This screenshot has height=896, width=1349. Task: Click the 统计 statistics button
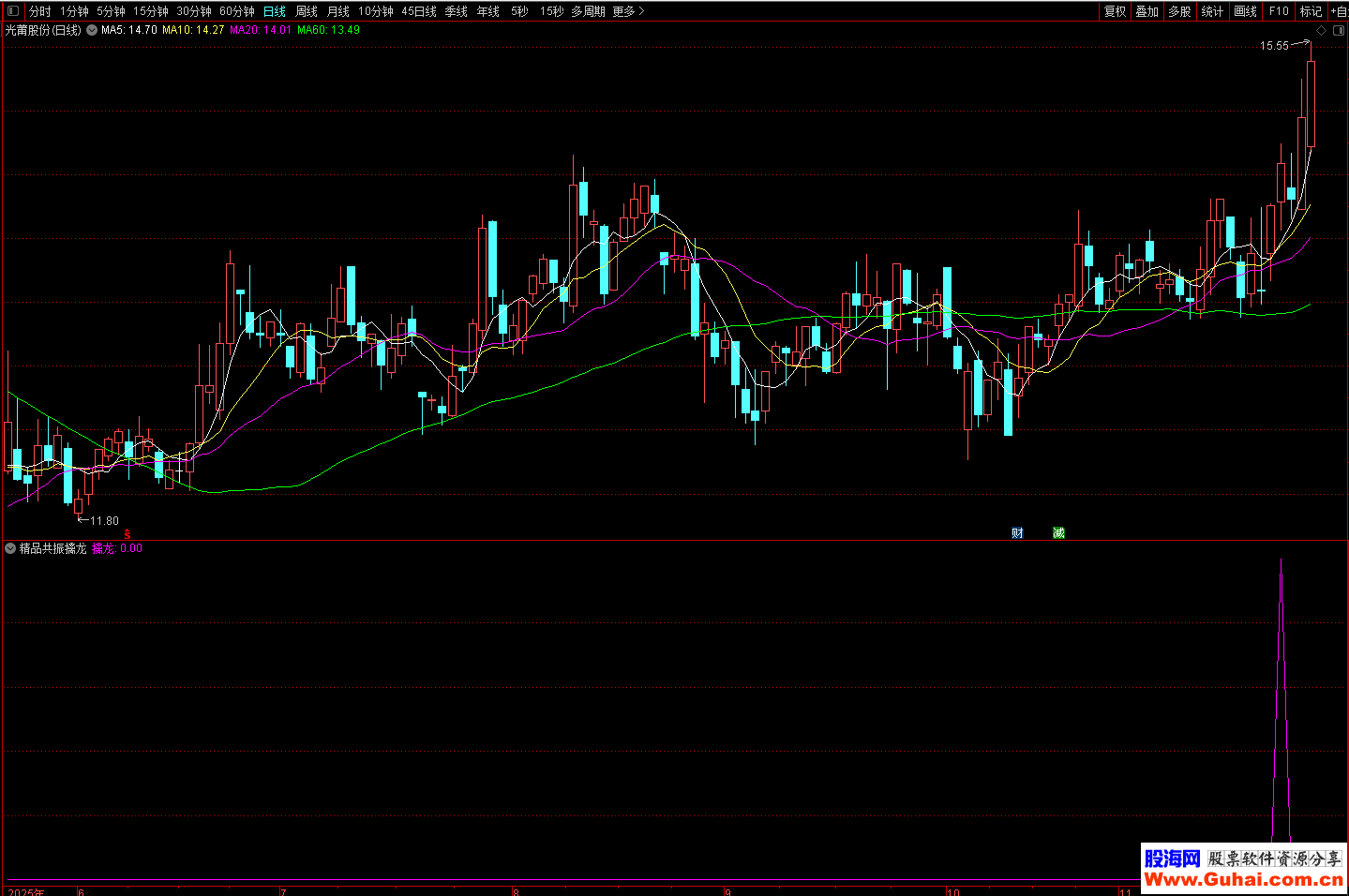click(1212, 11)
